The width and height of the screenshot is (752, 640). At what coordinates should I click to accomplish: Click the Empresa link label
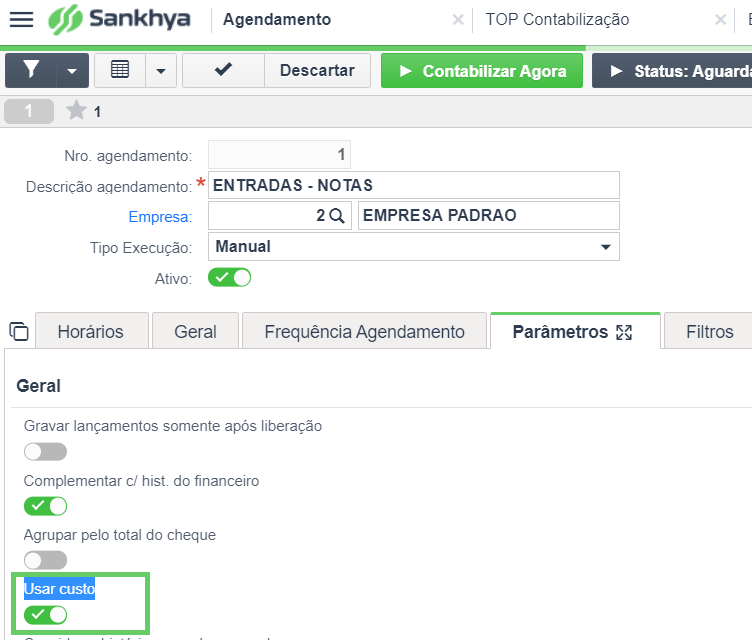[160, 217]
